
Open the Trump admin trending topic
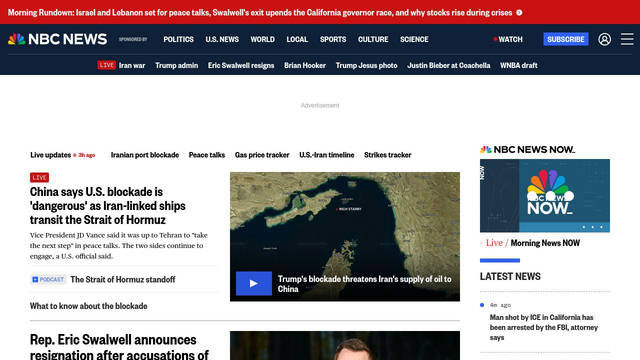coord(176,65)
